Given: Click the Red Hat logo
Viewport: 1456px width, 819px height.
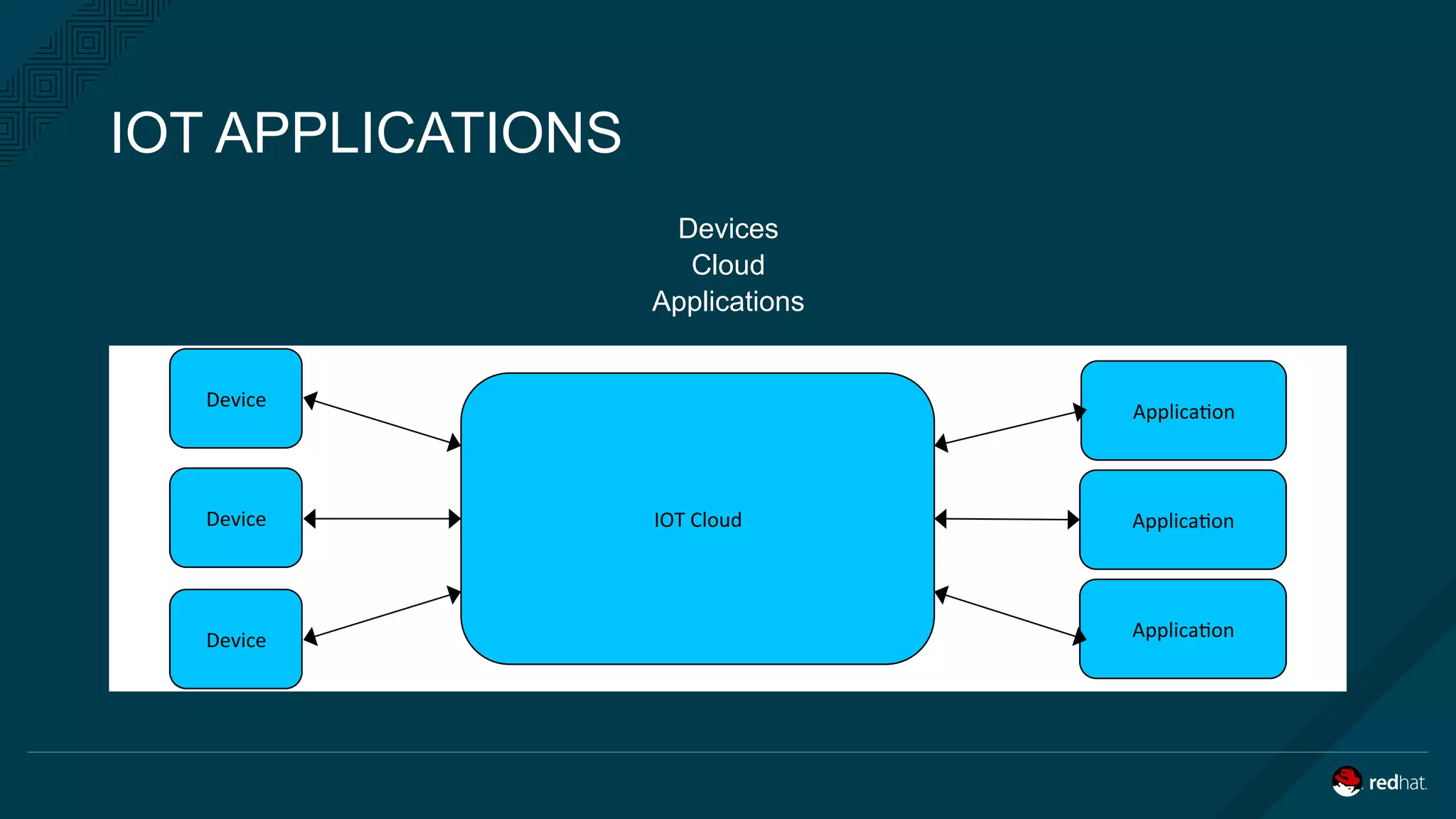Looking at the screenshot, I should (x=1379, y=781).
